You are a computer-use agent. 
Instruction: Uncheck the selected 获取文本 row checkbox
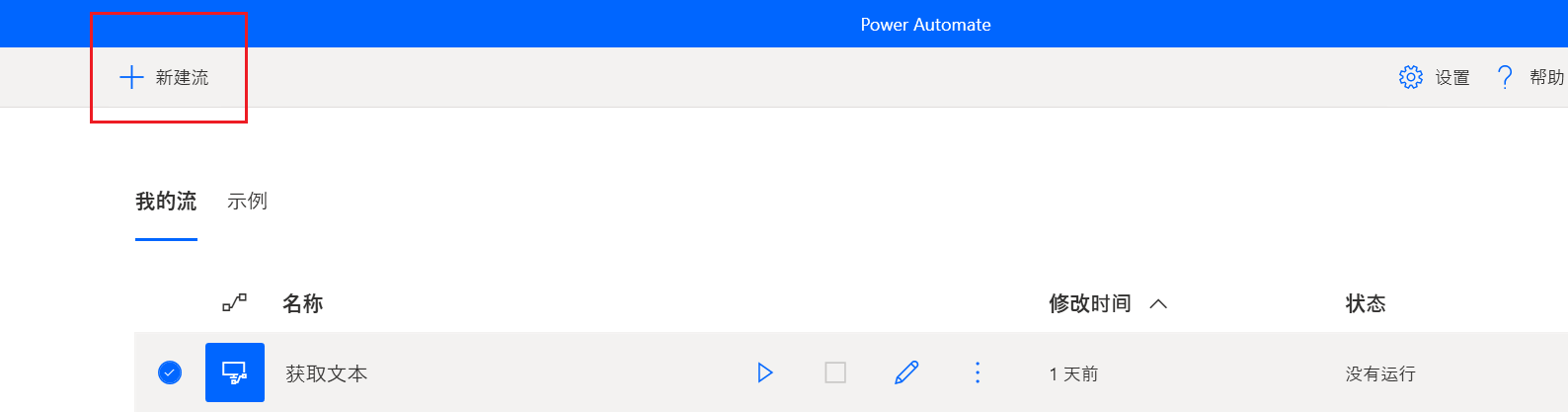(170, 372)
